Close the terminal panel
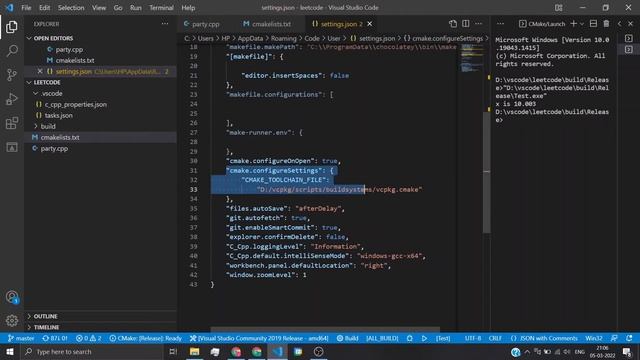 631,24
